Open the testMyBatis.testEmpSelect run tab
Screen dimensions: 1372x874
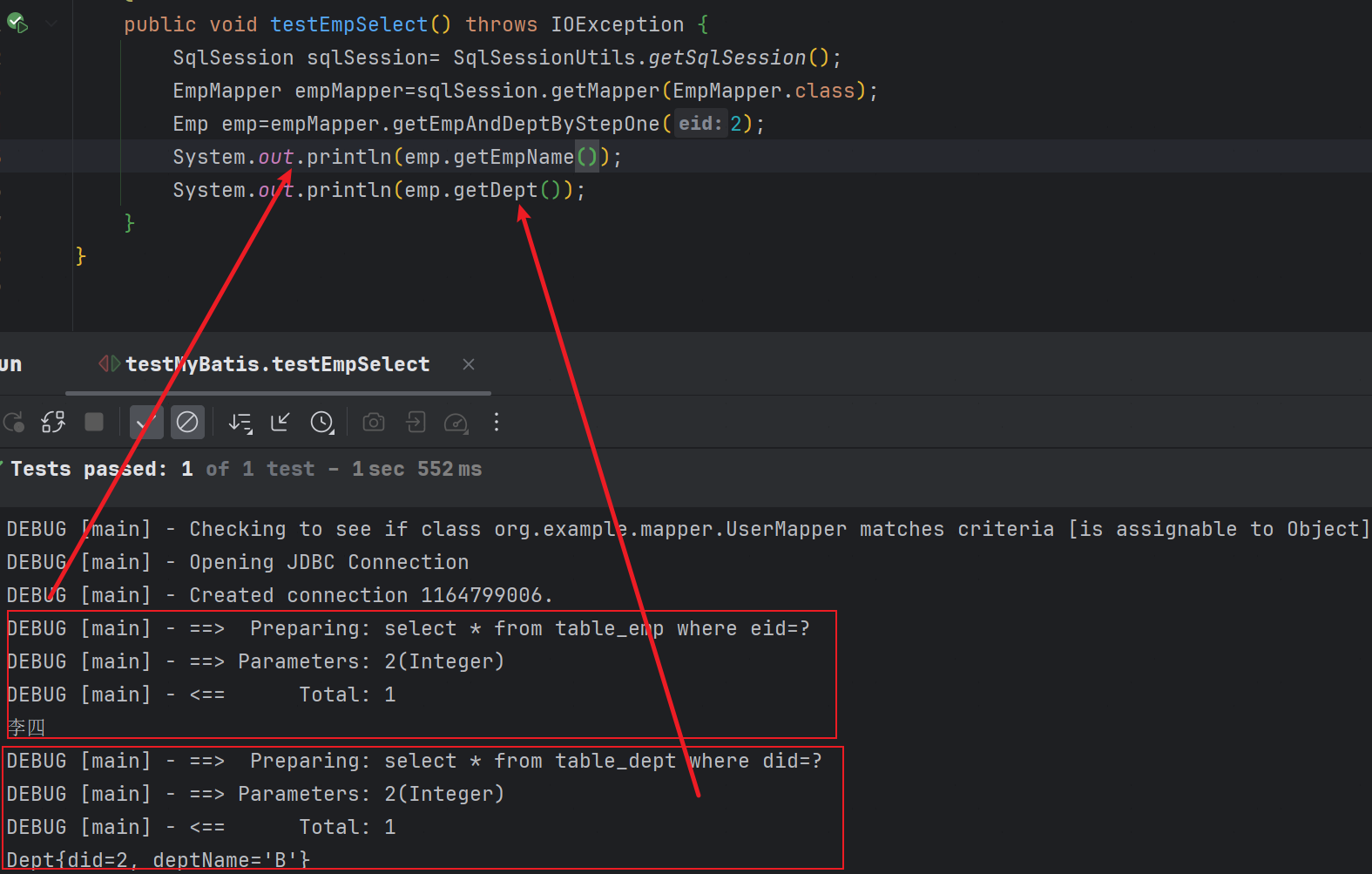click(277, 364)
